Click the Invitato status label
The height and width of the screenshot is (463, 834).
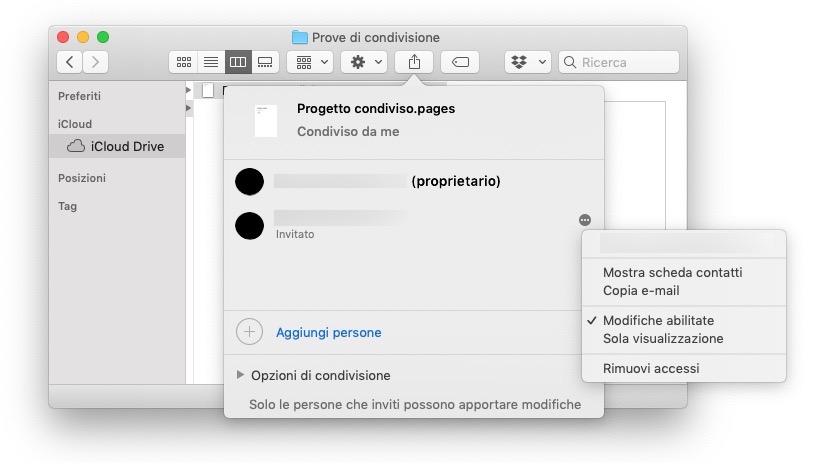(295, 234)
